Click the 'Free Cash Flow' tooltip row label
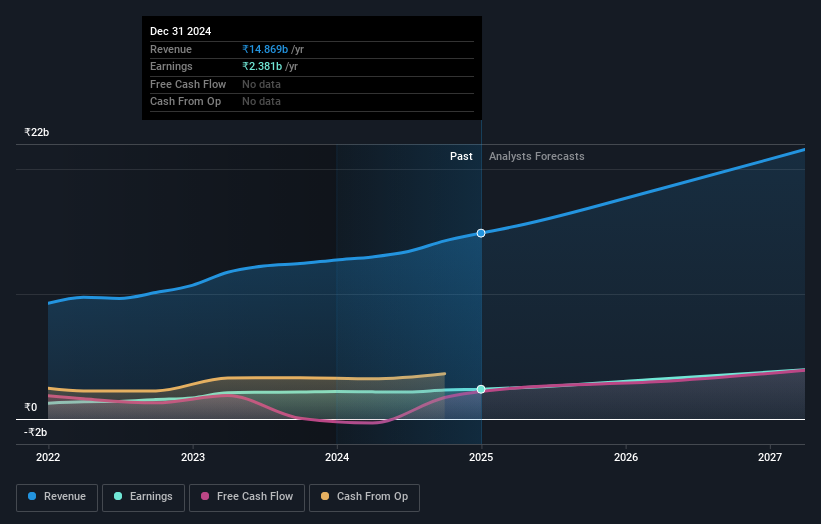This screenshot has height=524, width=821. tap(188, 84)
